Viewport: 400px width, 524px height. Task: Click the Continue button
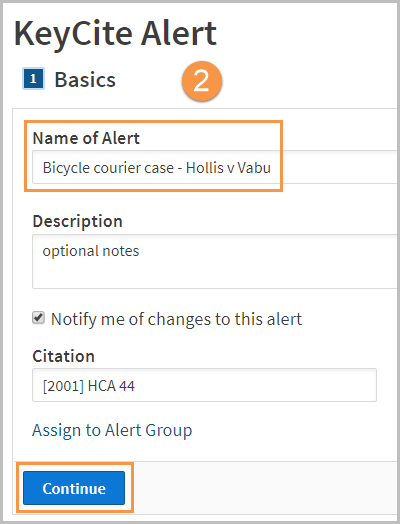74,488
